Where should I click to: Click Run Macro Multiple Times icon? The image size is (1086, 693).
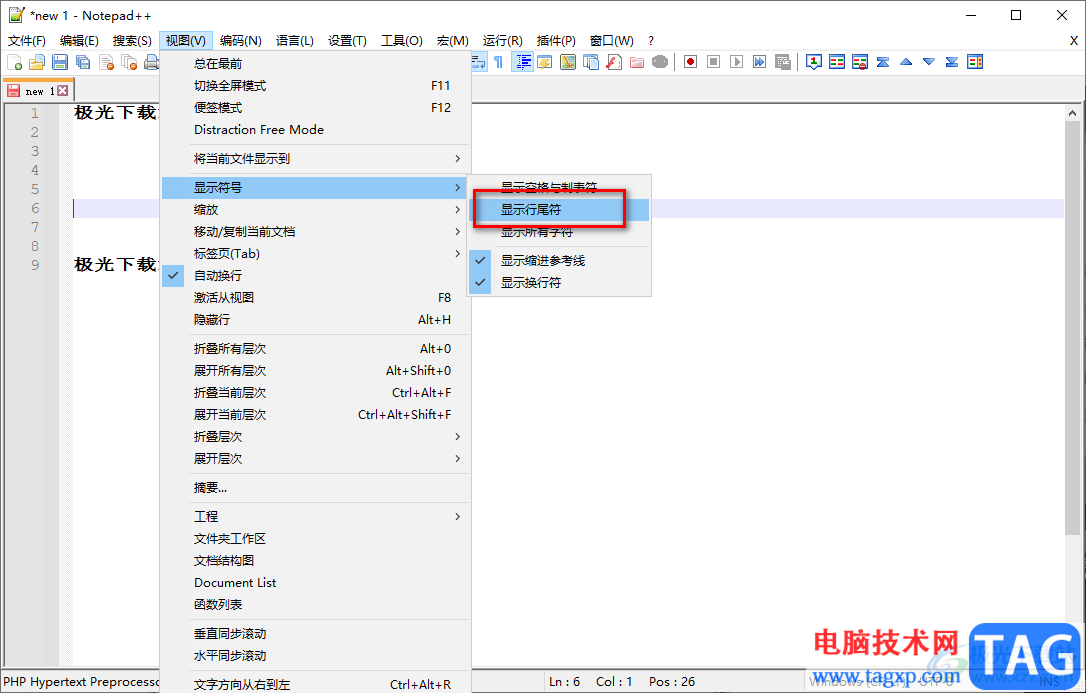point(760,62)
